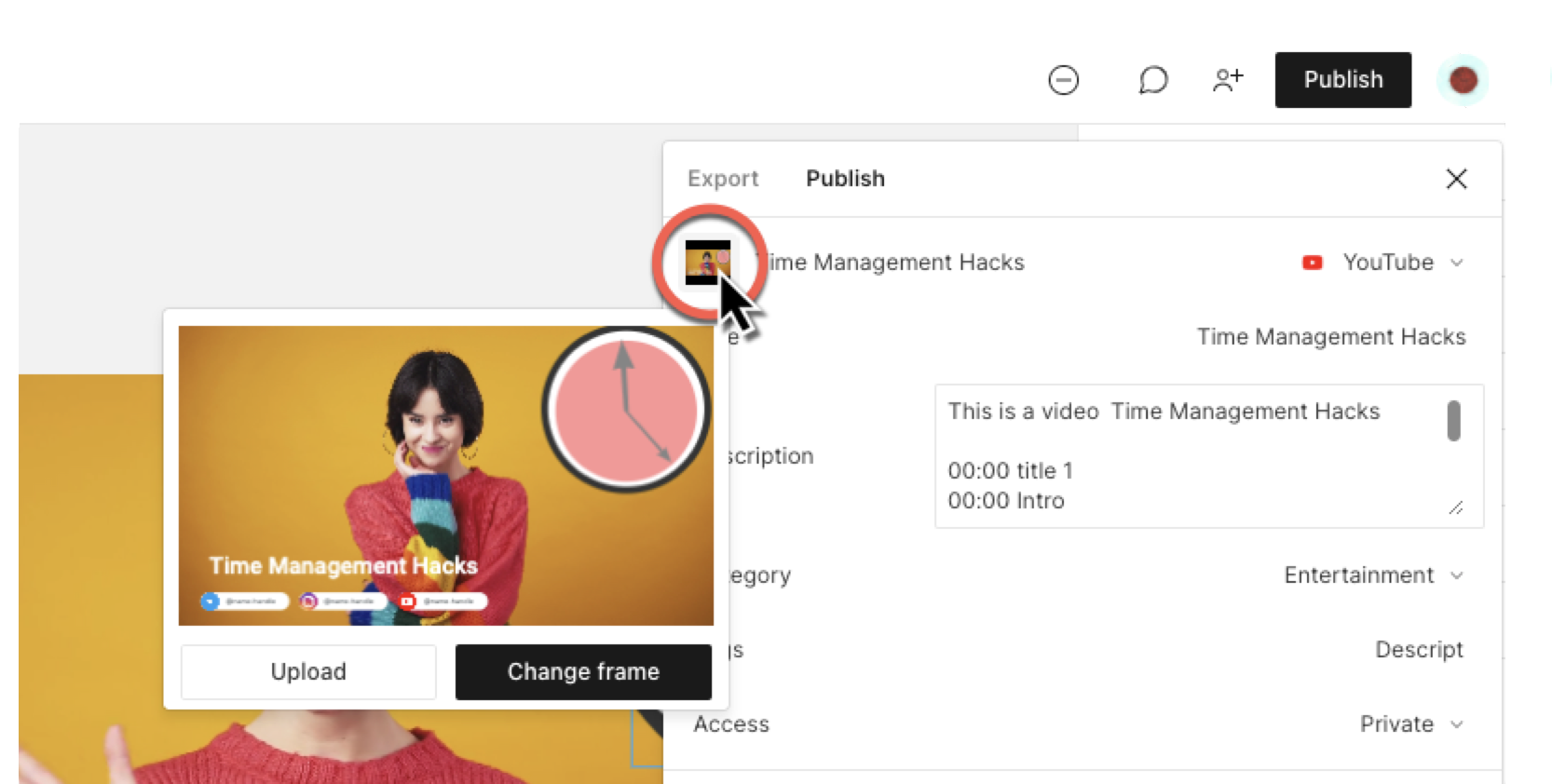The height and width of the screenshot is (784, 1552).
Task: Click the black Publish button in header
Action: click(1342, 80)
